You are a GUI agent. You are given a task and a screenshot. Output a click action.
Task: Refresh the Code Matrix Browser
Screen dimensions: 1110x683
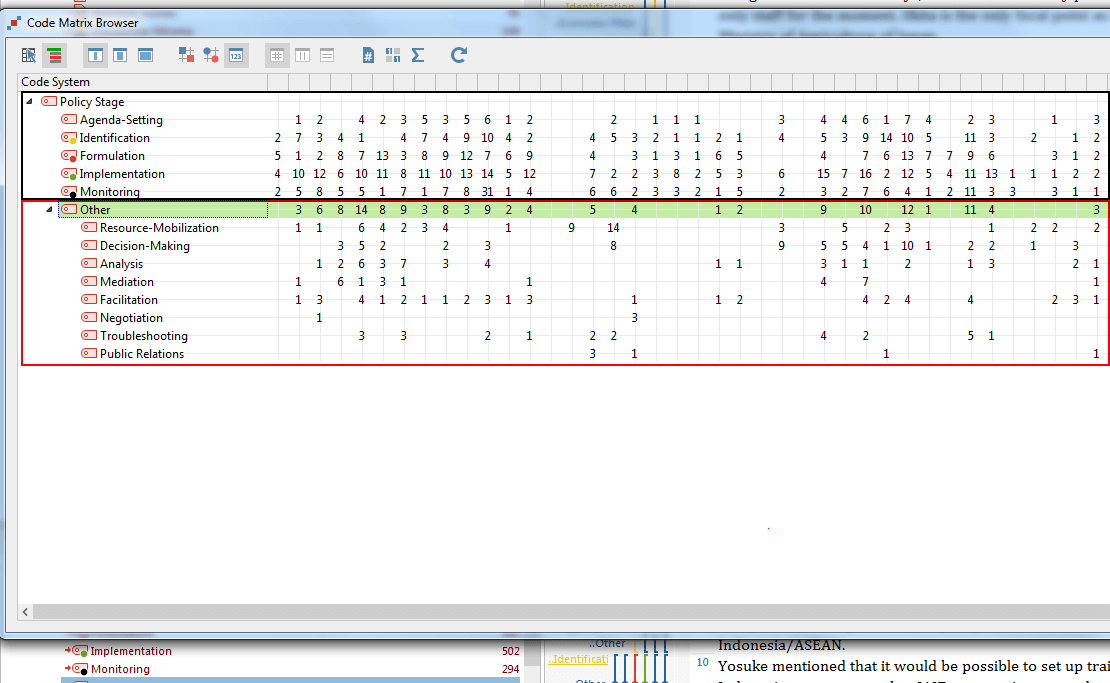pos(459,55)
